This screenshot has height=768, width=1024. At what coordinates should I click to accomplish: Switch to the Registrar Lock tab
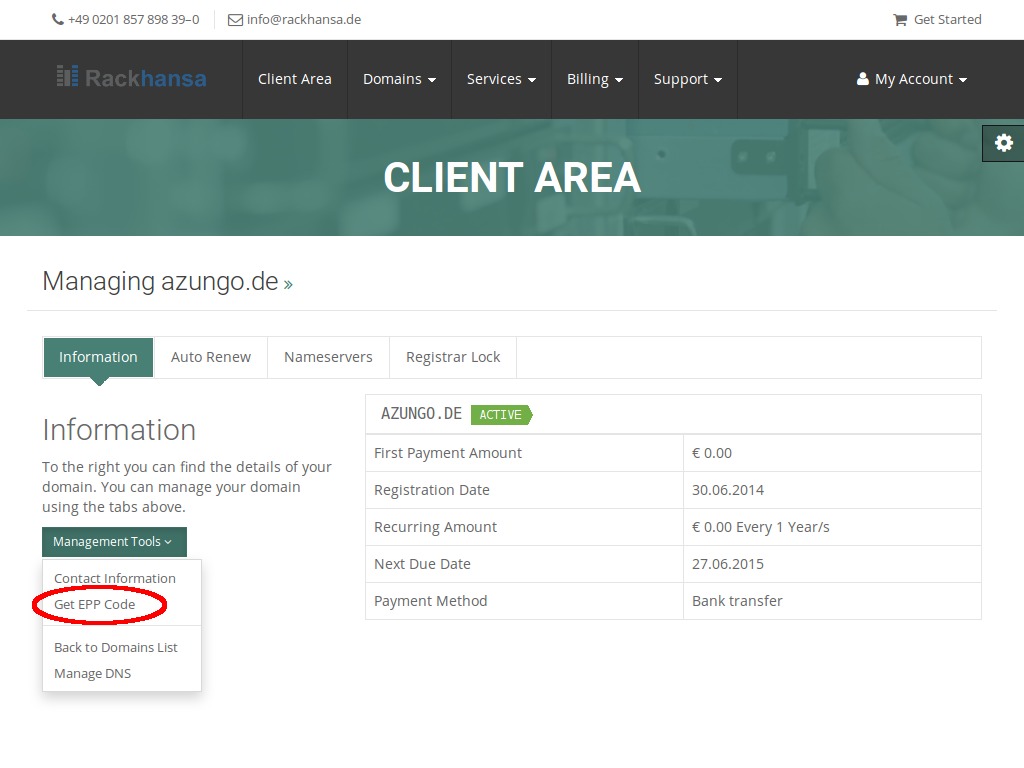[453, 357]
